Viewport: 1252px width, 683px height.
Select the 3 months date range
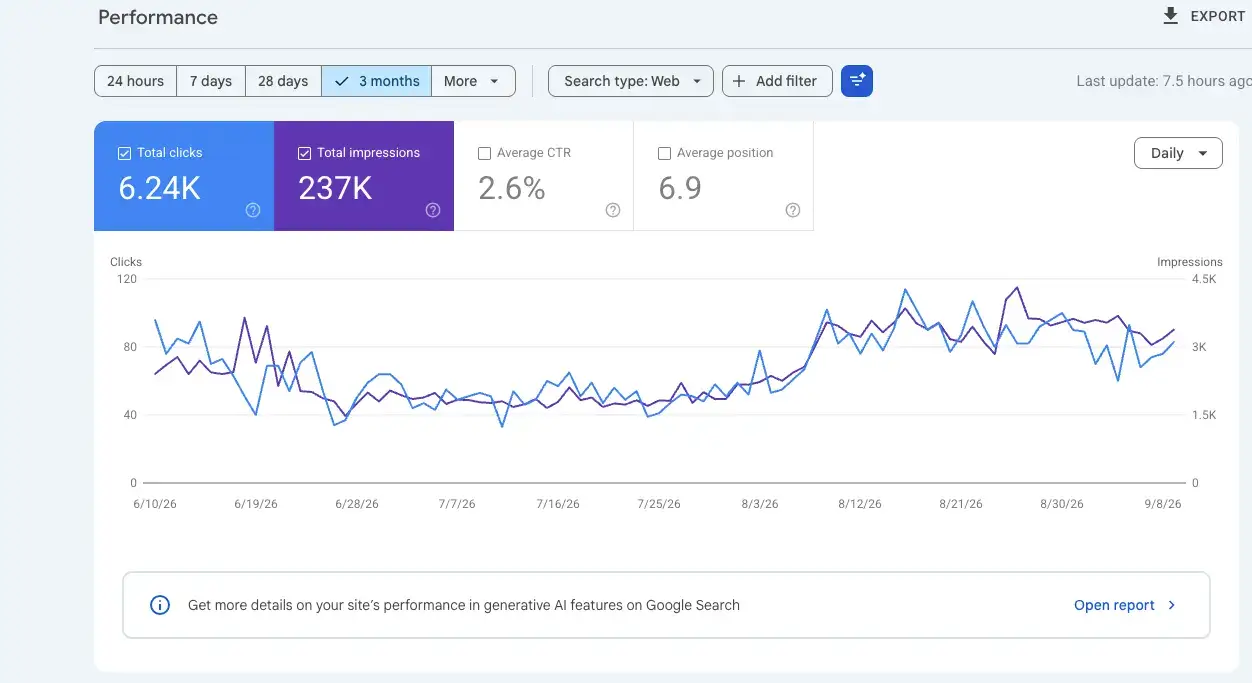tap(377, 81)
